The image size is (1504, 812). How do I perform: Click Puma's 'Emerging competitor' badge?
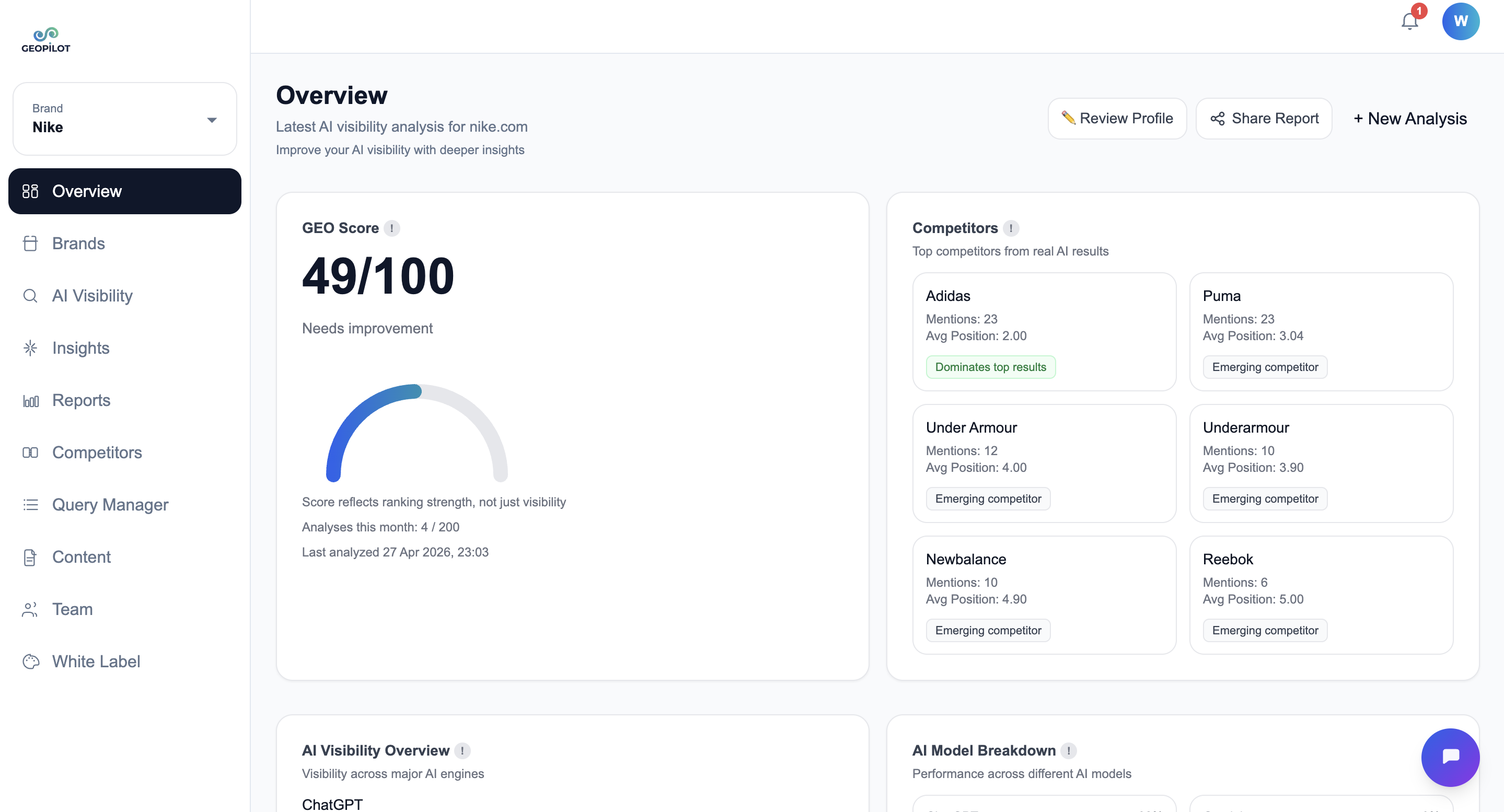click(x=1265, y=367)
